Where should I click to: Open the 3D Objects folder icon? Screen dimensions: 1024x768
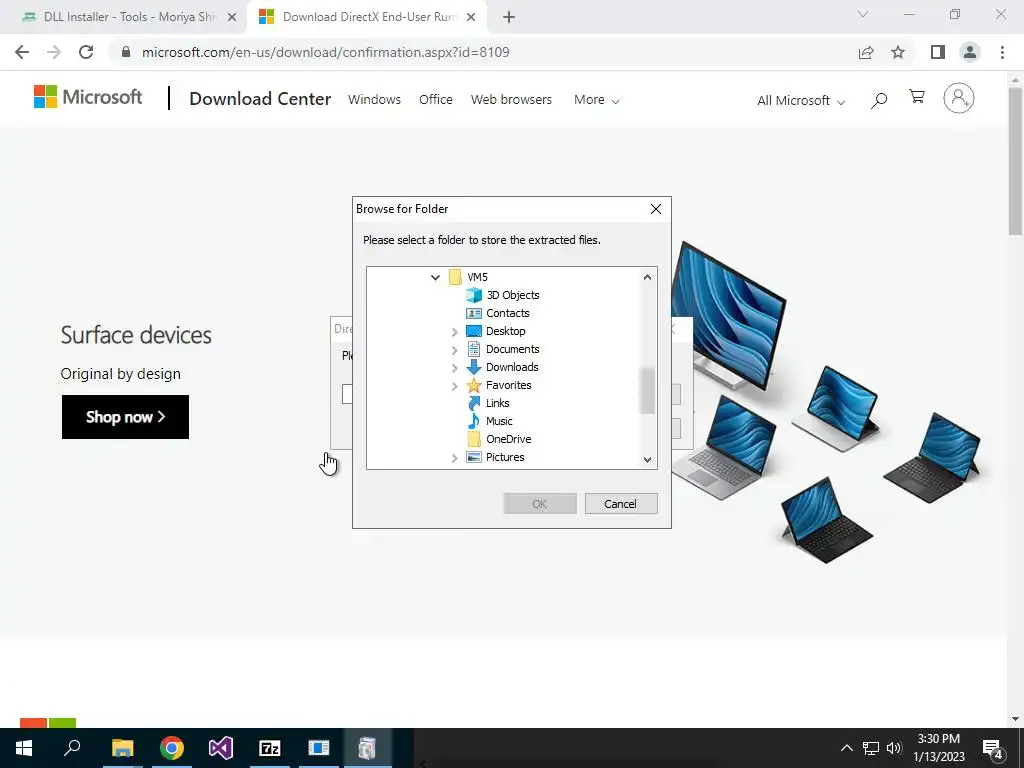click(x=474, y=295)
